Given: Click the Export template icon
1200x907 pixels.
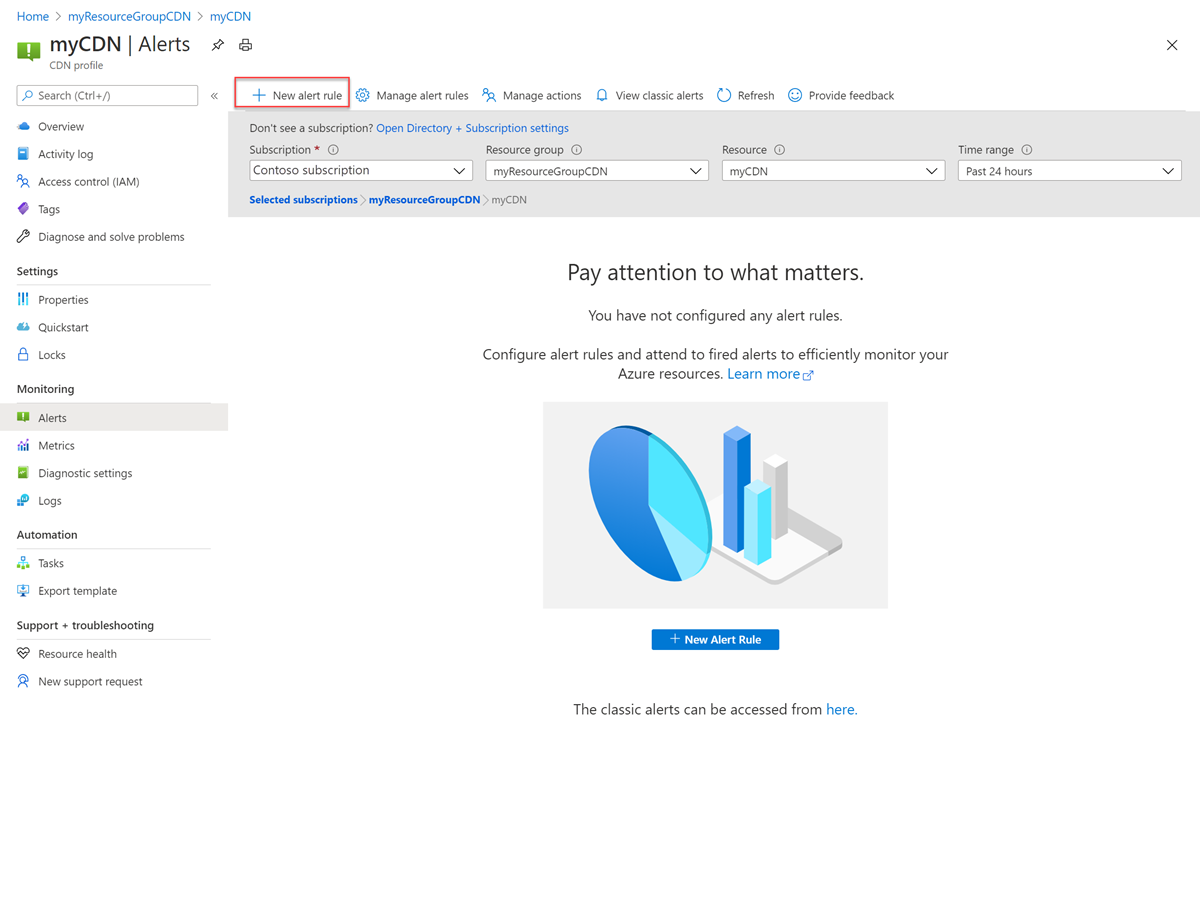Looking at the screenshot, I should [24, 591].
